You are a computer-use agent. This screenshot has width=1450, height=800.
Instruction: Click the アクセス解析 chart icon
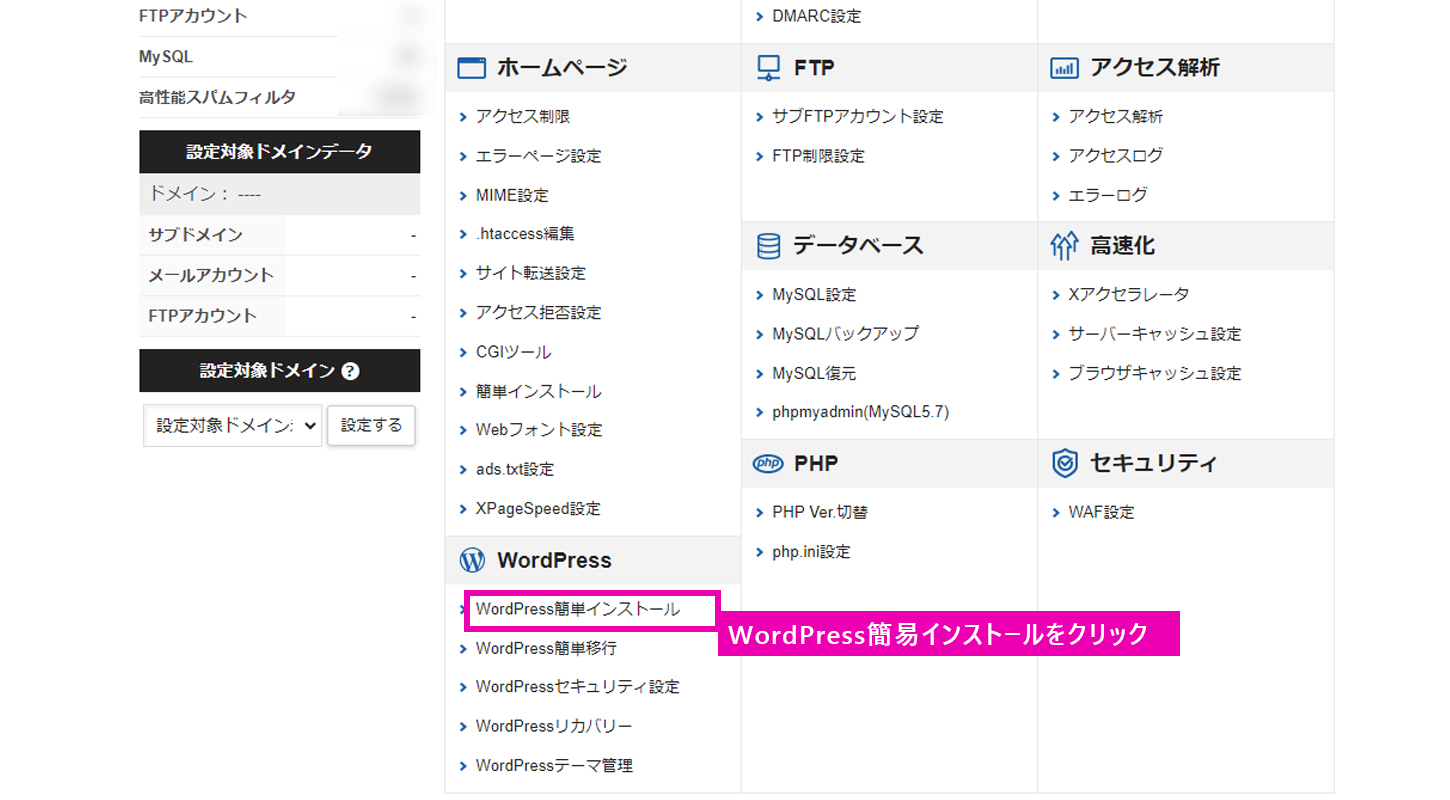click(x=1064, y=68)
